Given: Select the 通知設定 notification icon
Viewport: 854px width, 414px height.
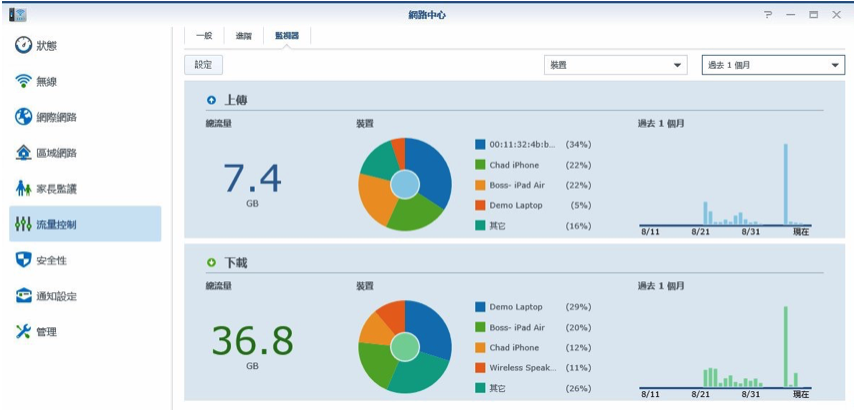Looking at the screenshot, I should point(23,296).
